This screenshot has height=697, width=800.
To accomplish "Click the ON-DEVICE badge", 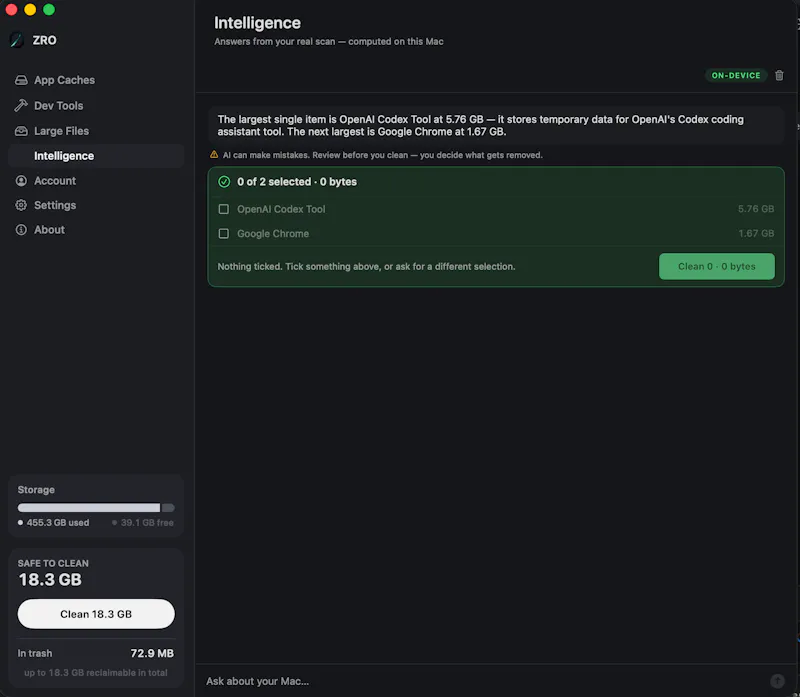I will point(736,76).
